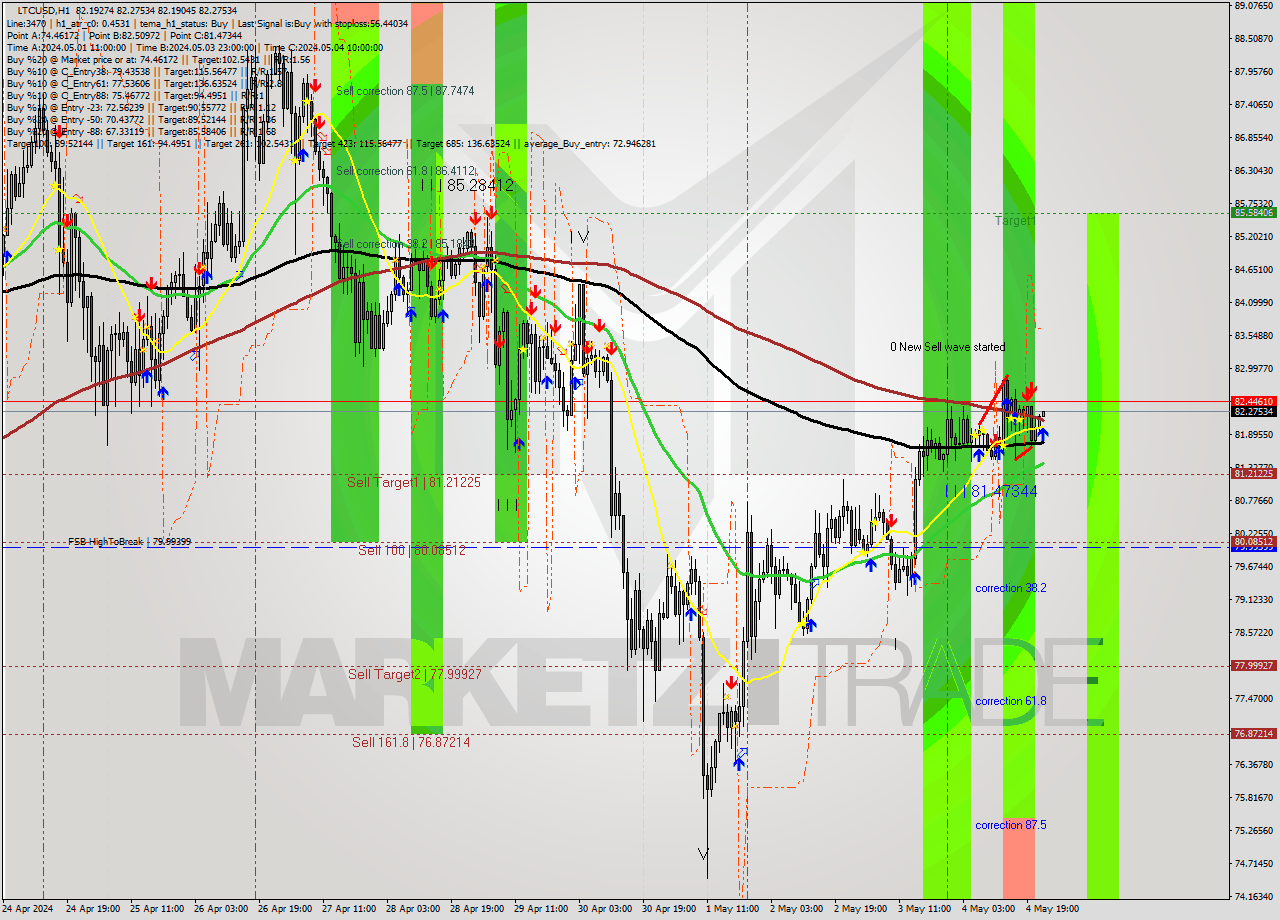Select the '| | | 85.28412' level label
1280x920 pixels.
(467, 185)
